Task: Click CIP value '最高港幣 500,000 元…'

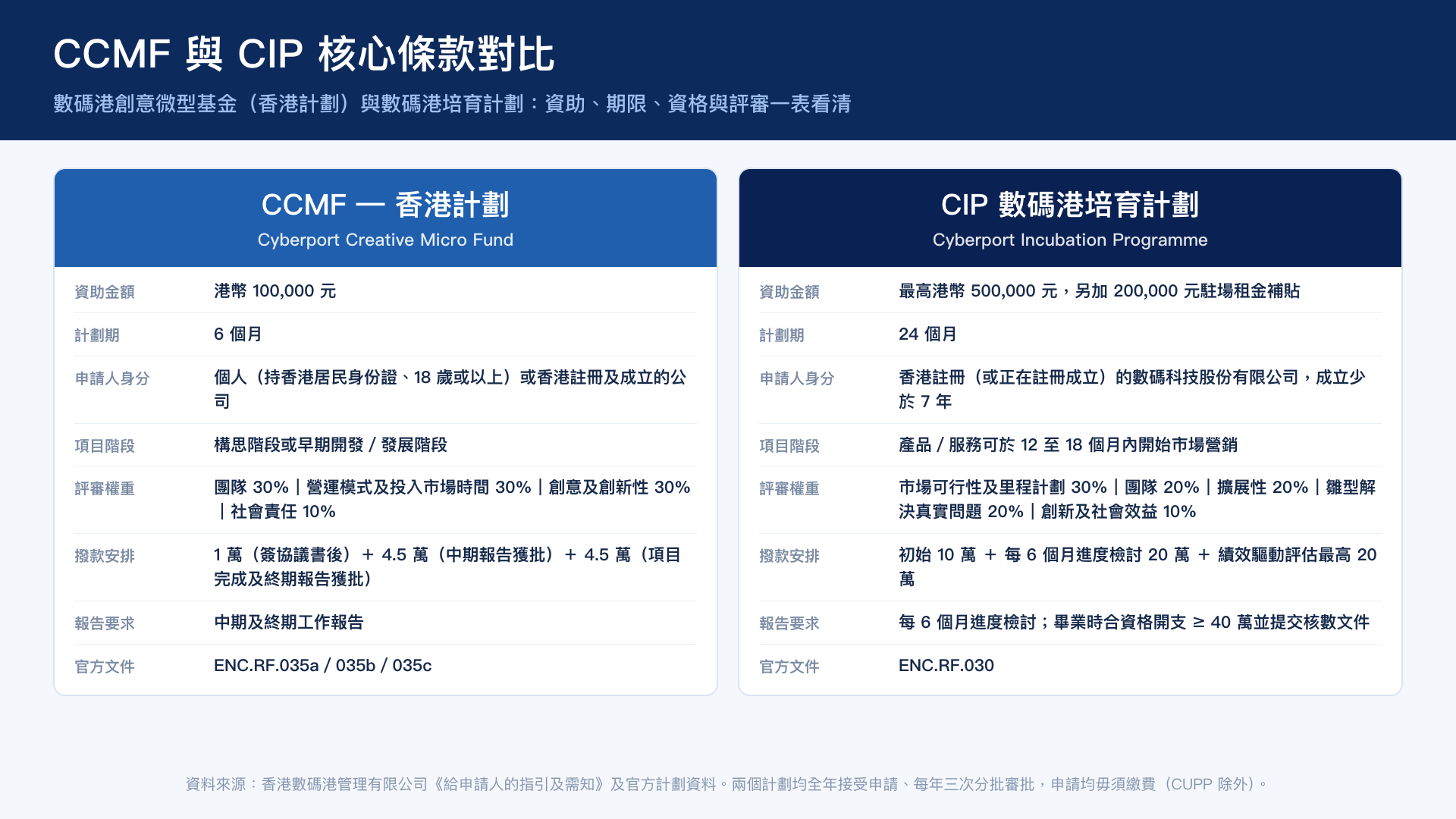Action: click(x=1099, y=291)
